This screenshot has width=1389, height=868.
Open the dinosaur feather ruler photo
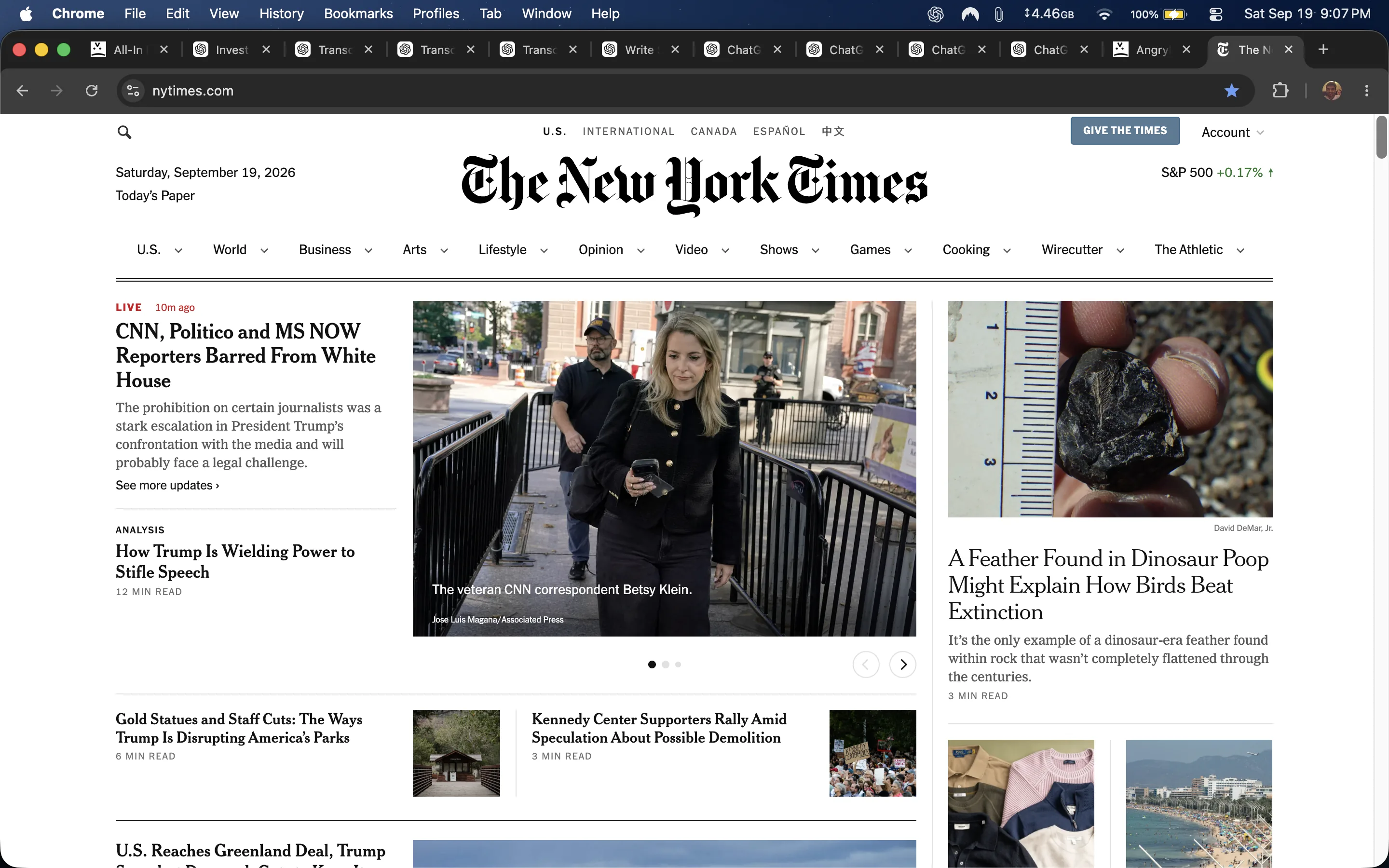coord(1110,409)
